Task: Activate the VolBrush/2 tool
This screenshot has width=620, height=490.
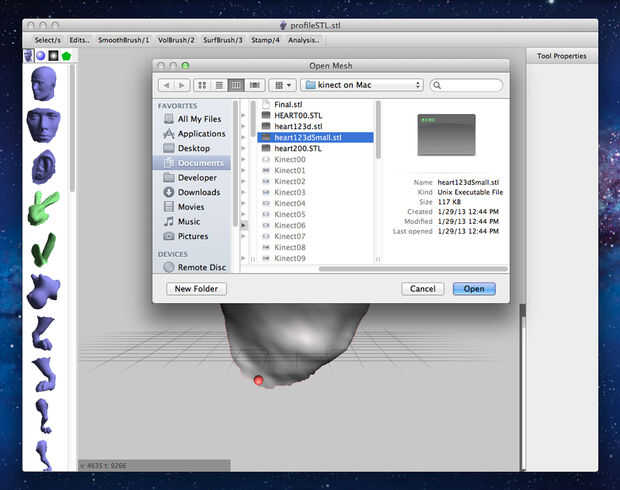Action: (x=176, y=40)
